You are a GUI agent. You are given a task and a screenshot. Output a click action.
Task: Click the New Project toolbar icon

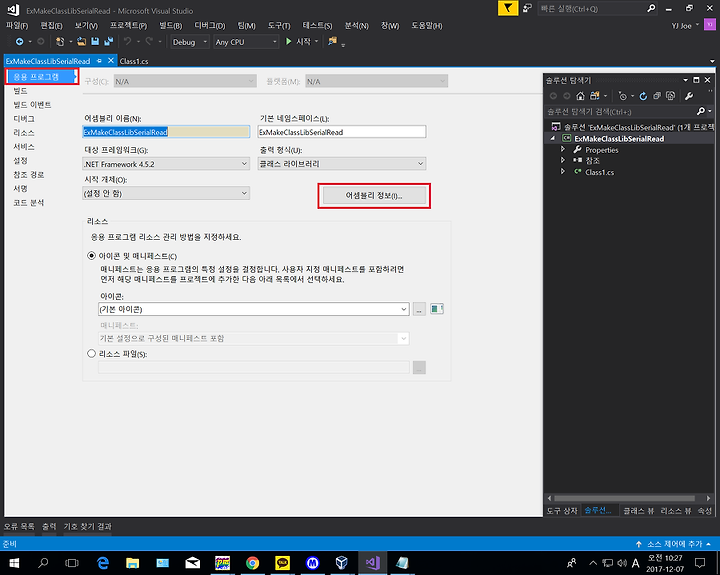click(x=60, y=42)
